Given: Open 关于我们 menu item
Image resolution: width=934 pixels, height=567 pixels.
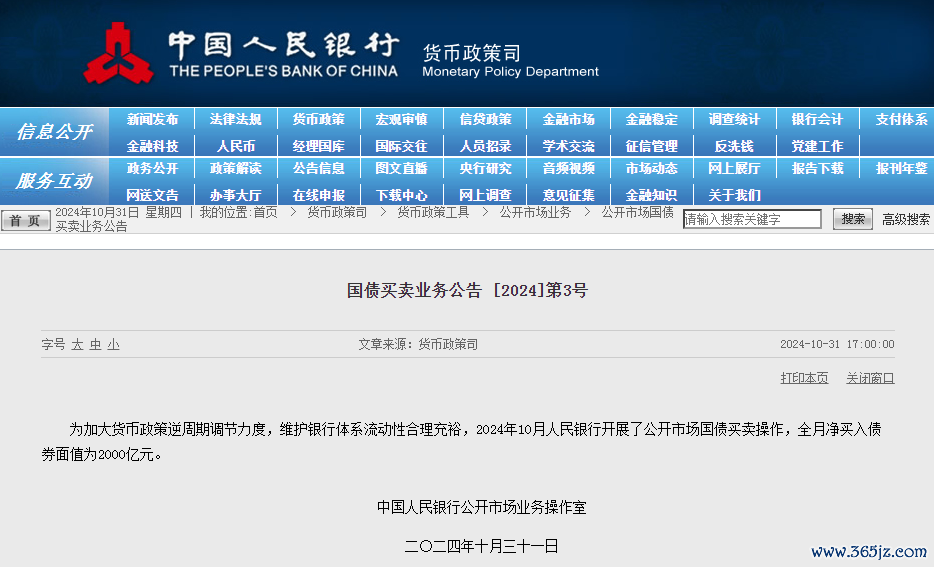Looking at the screenshot, I should [734, 195].
